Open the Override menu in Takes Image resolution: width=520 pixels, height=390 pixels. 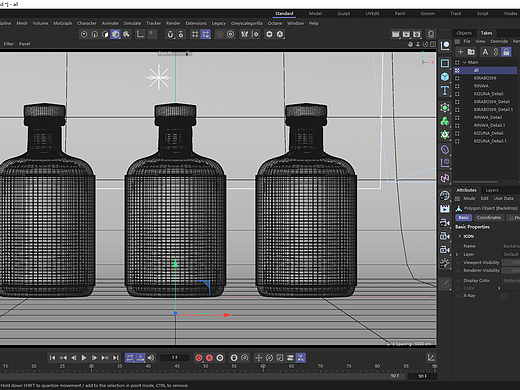(499, 41)
